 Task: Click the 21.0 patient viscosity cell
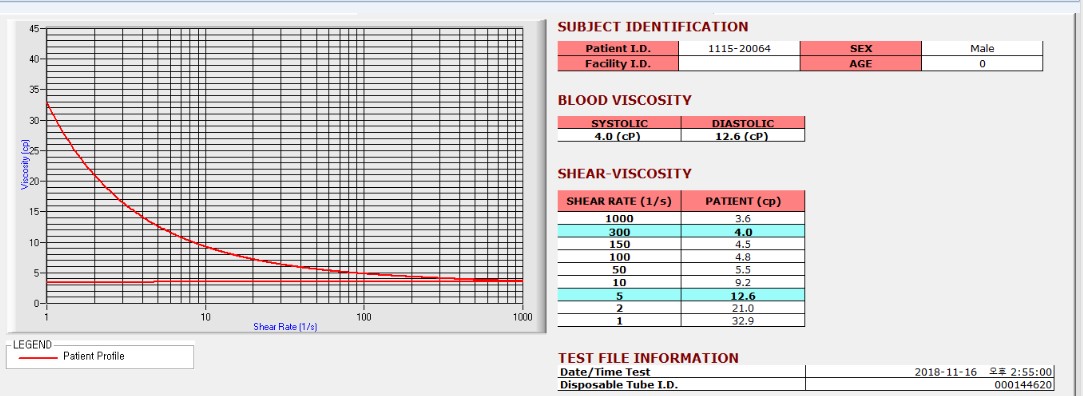pos(742,308)
